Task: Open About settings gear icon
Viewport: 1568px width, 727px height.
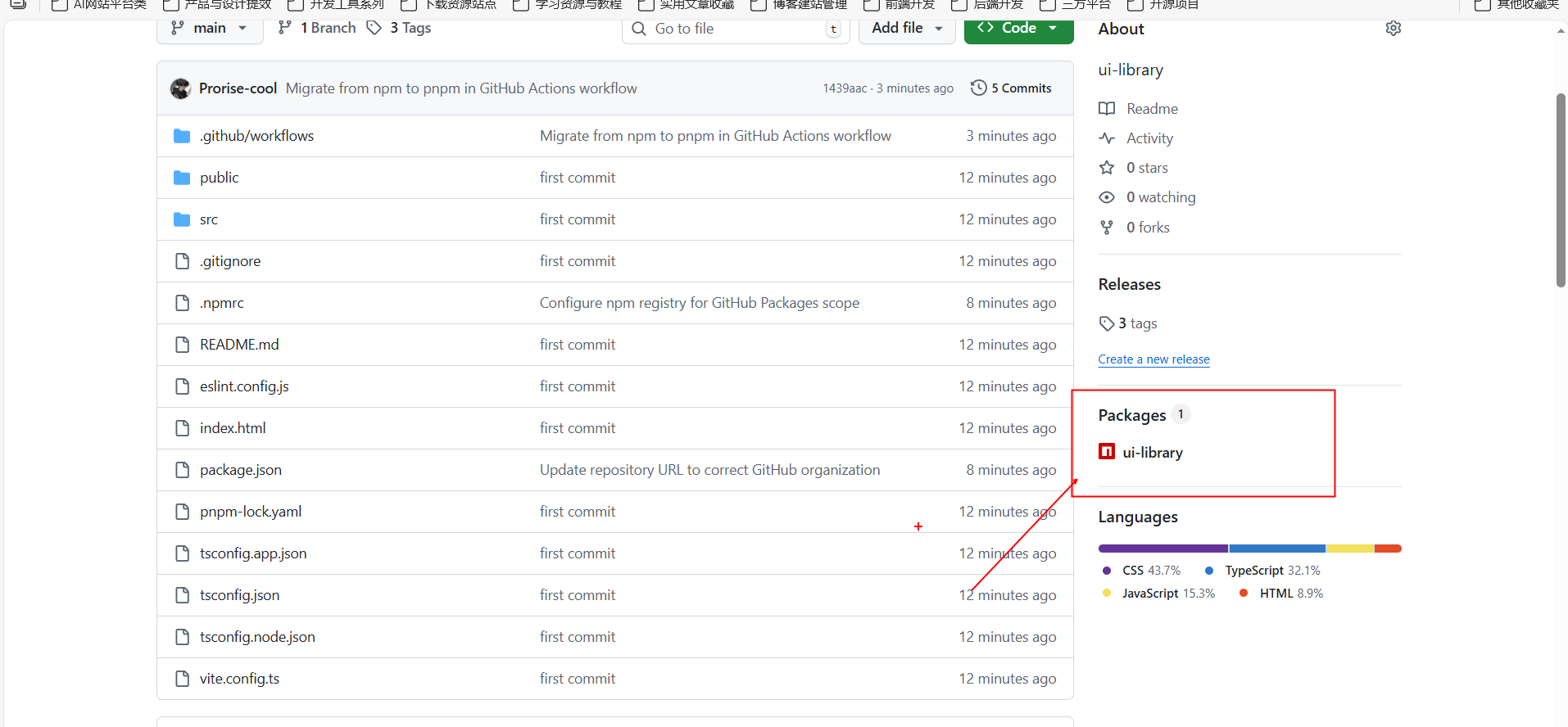Action: tap(1393, 29)
